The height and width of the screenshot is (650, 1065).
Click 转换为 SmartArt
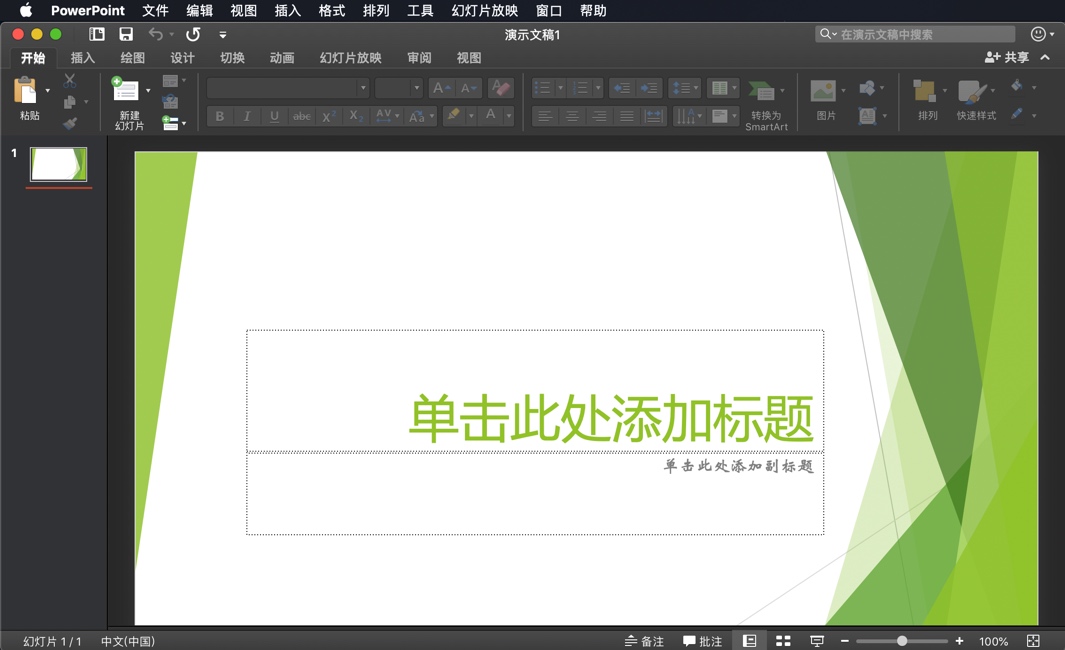[766, 100]
